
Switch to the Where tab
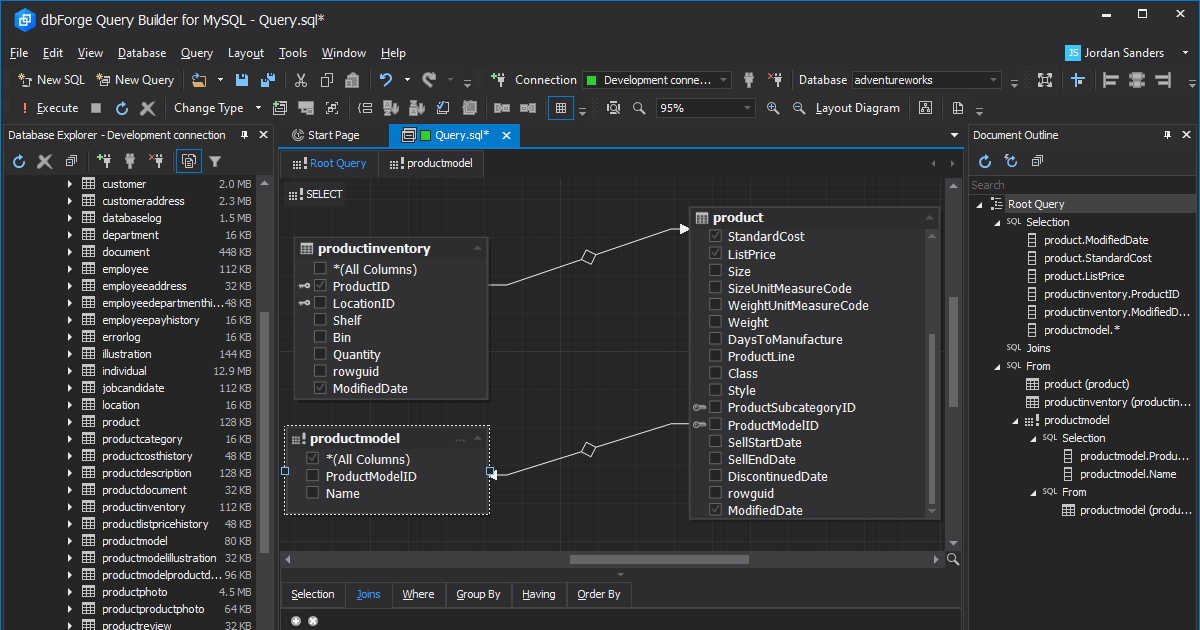[x=418, y=594]
